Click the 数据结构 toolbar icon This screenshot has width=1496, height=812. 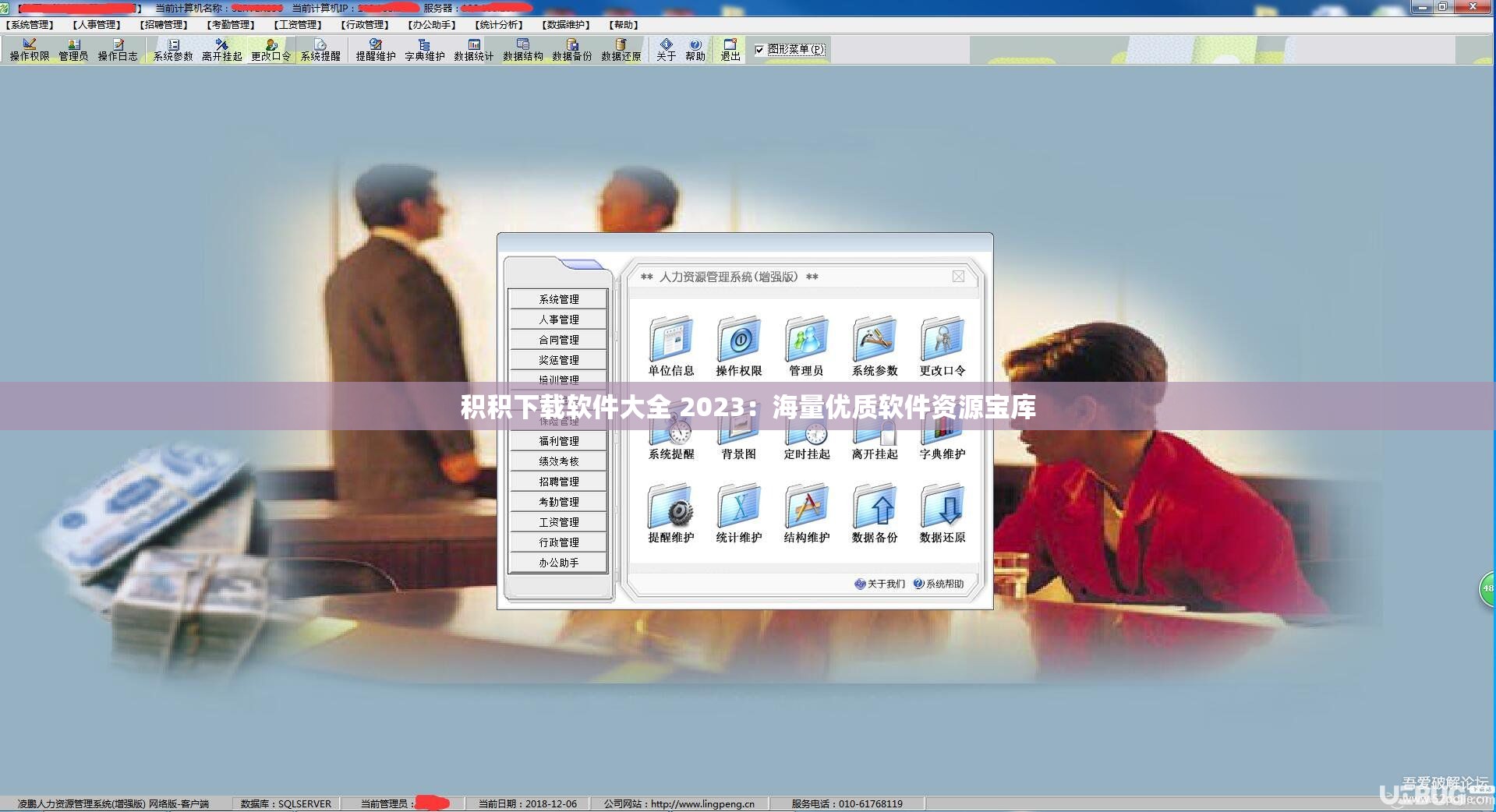coord(523,50)
